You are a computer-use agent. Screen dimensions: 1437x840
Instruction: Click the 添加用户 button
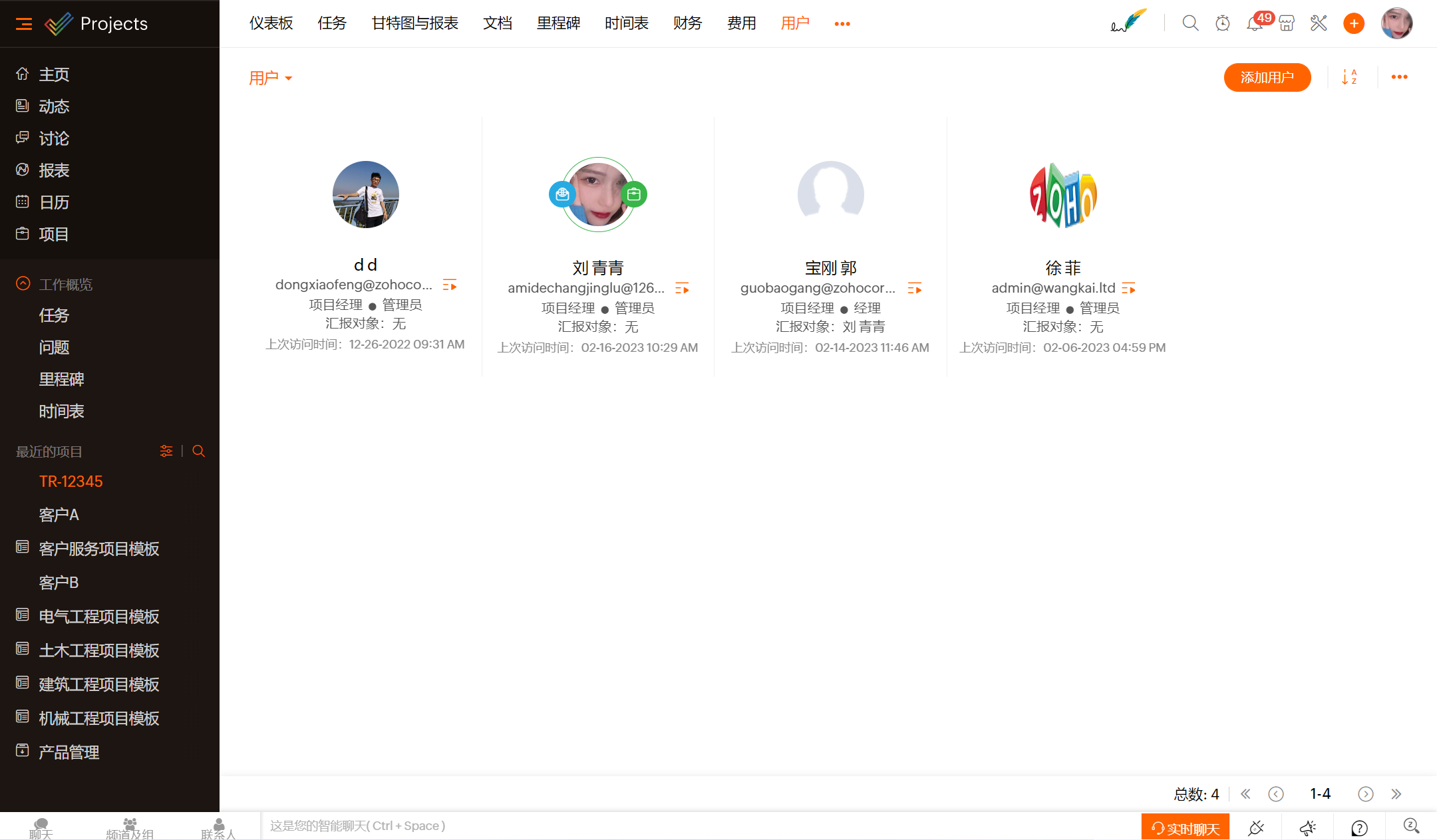click(1267, 77)
